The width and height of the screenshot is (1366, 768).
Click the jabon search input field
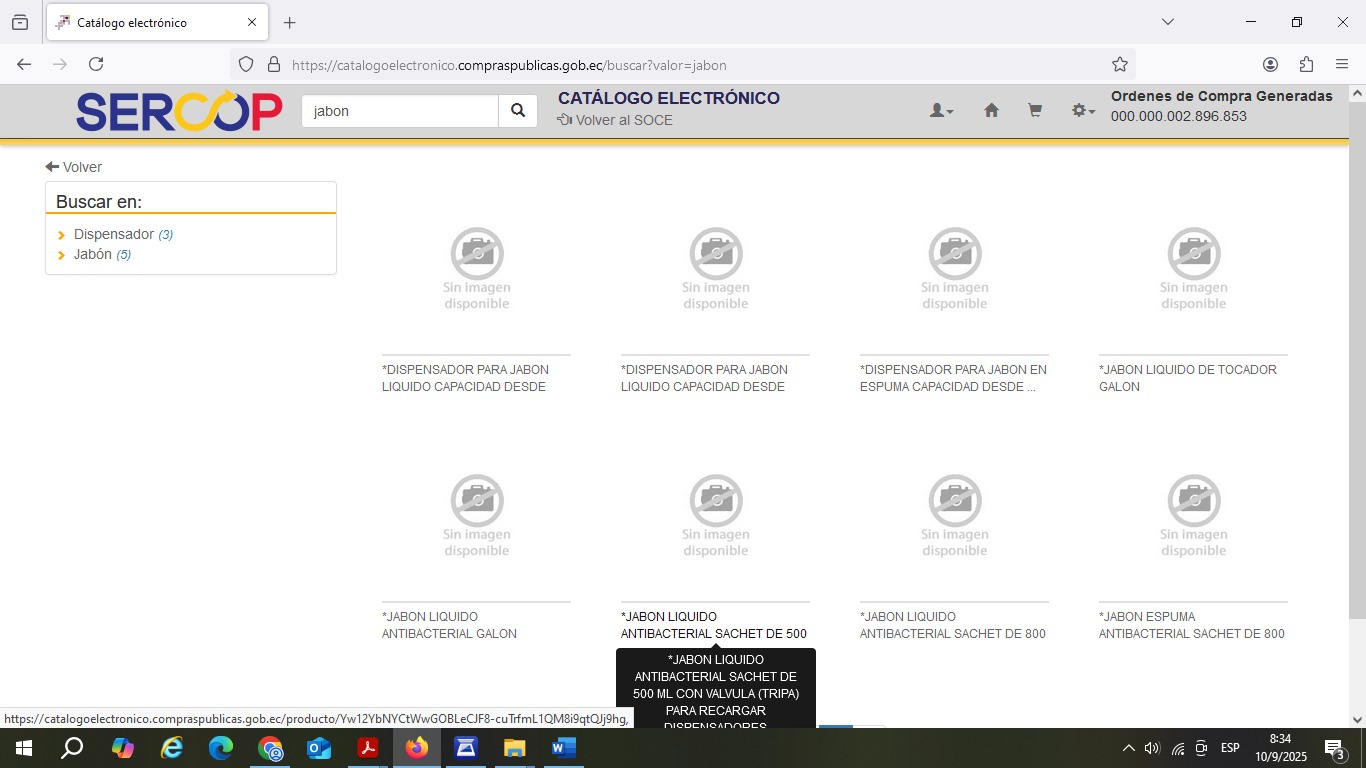click(x=400, y=111)
